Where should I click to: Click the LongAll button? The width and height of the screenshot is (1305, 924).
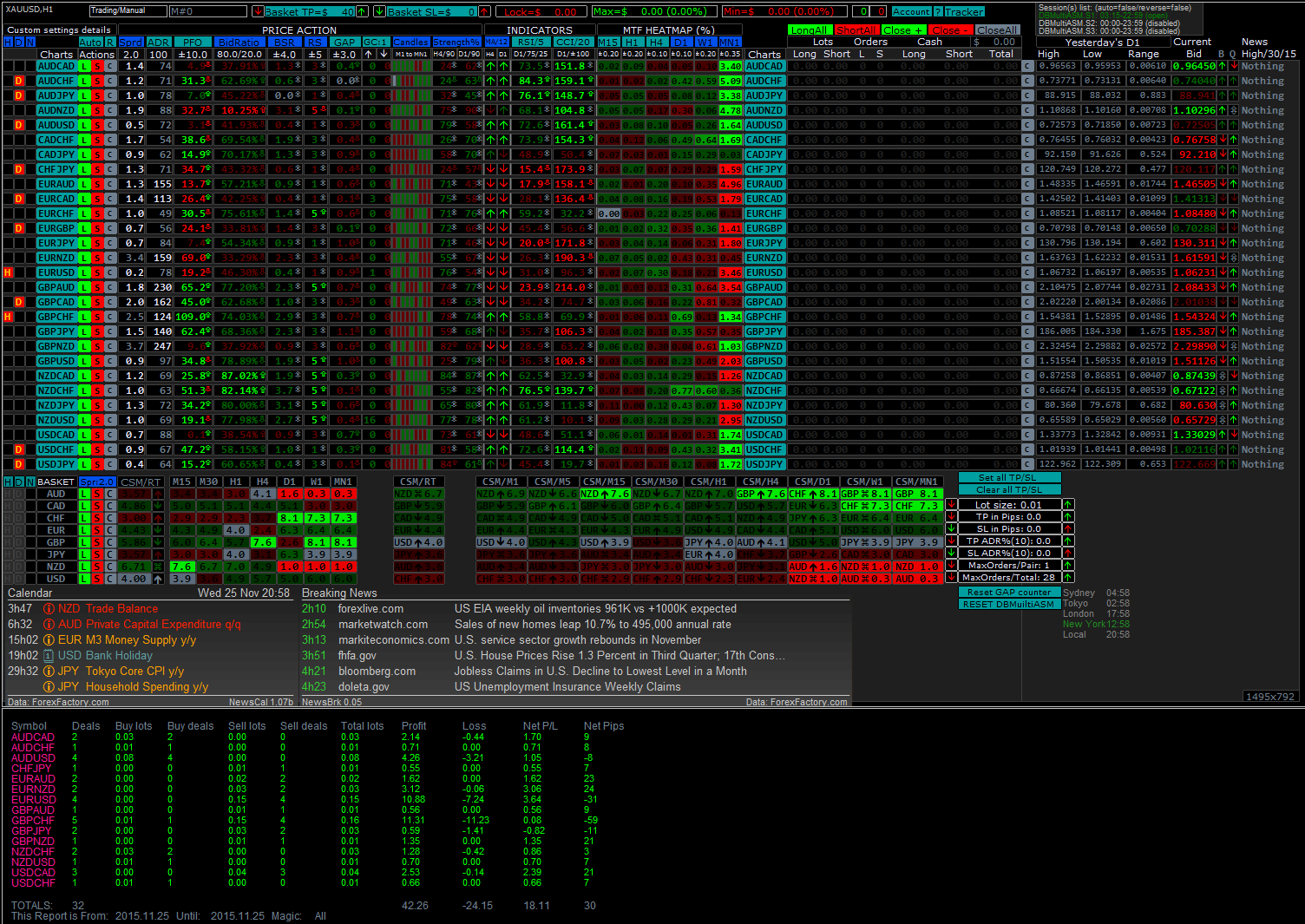tap(810, 29)
